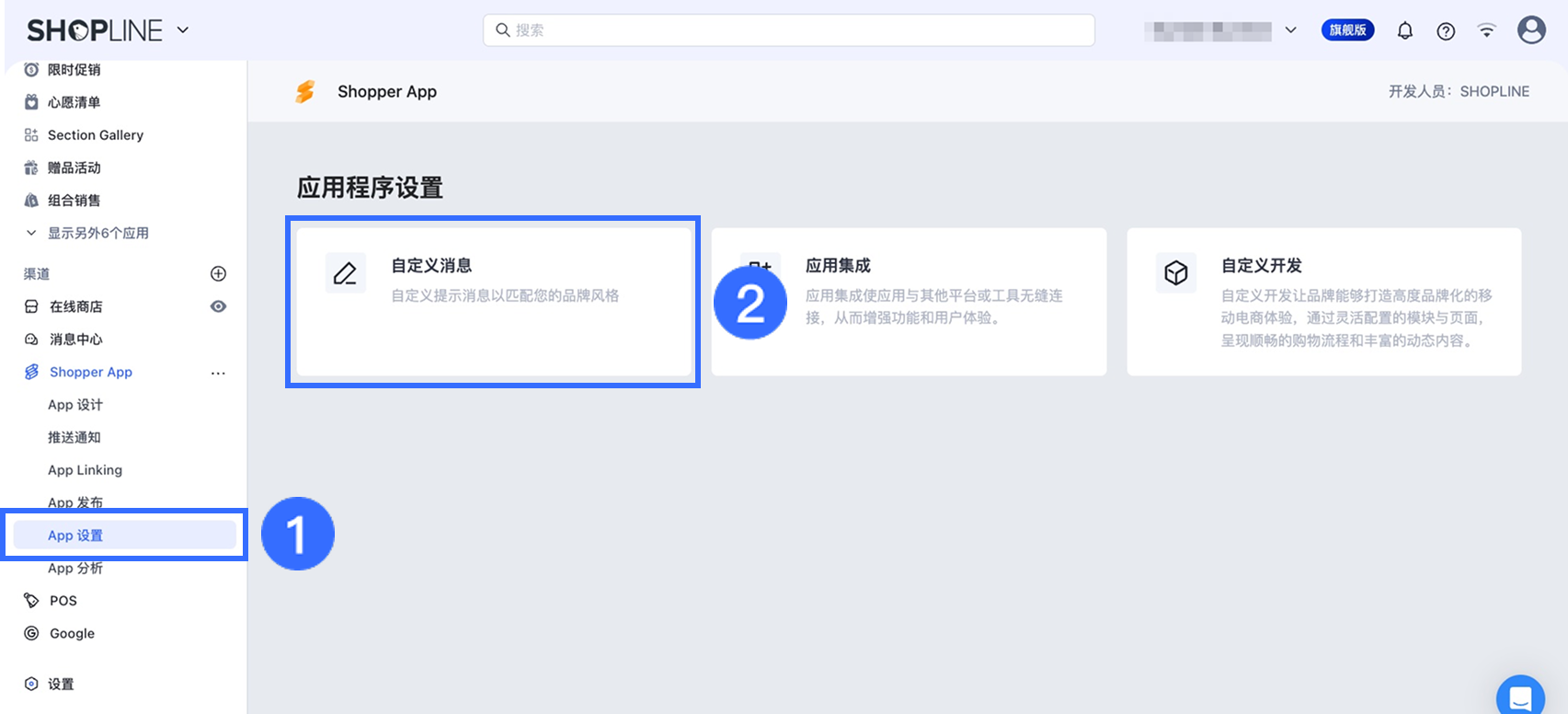Click the POS tag icon
Image resolution: width=1568 pixels, height=714 pixels.
[x=31, y=601]
